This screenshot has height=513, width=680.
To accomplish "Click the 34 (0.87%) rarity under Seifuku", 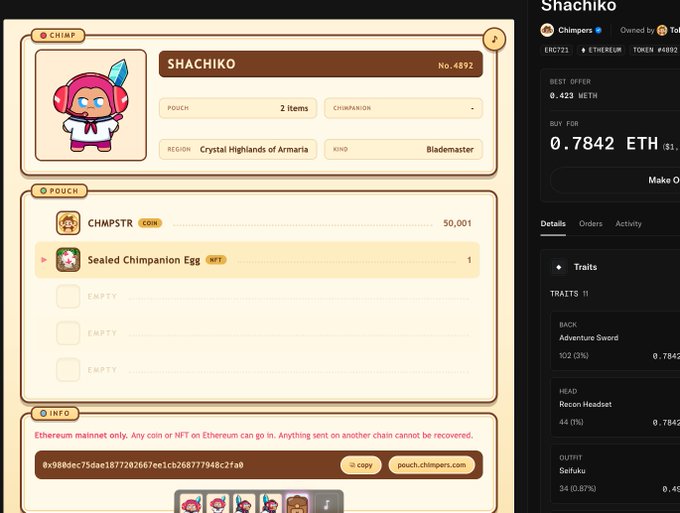I will (x=577, y=488).
